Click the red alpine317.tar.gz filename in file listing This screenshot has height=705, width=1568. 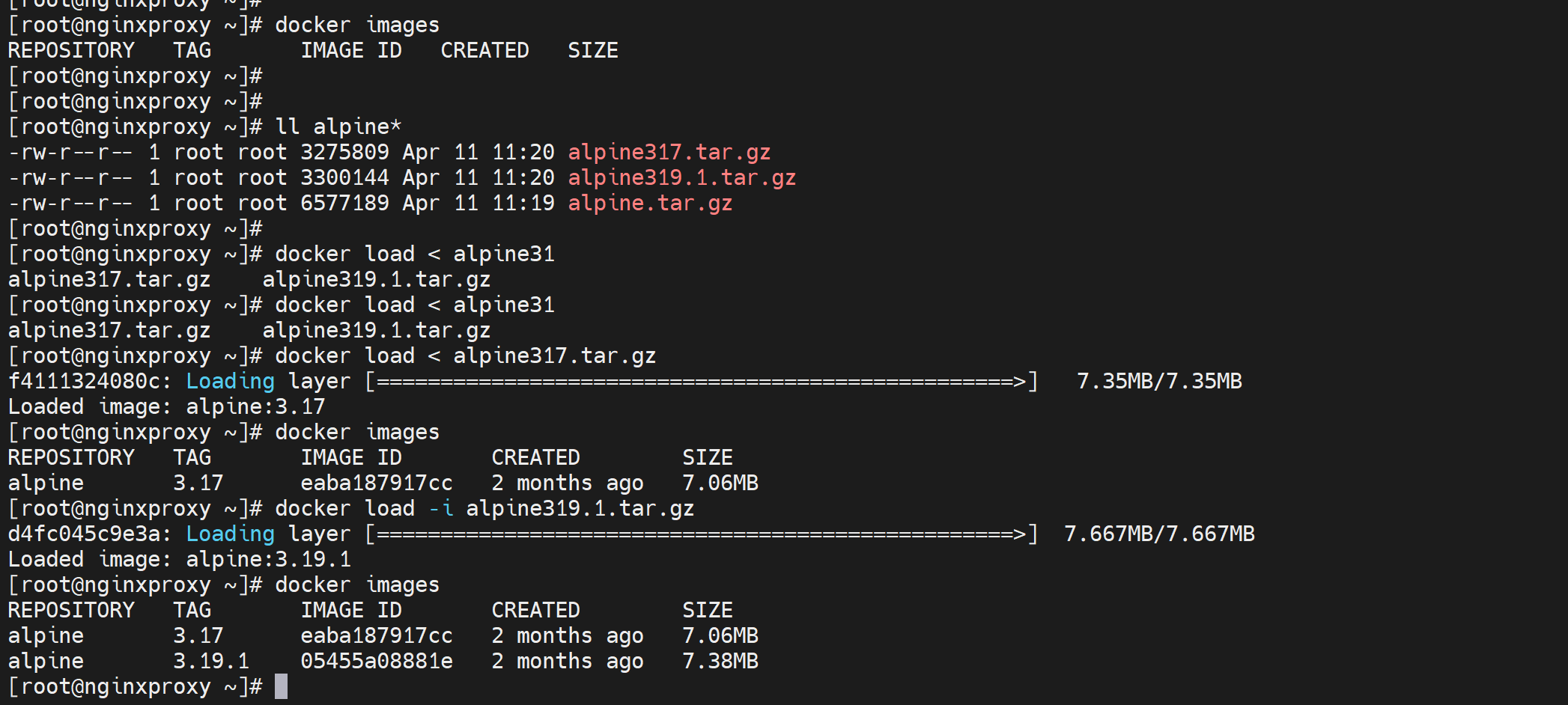pos(669,153)
